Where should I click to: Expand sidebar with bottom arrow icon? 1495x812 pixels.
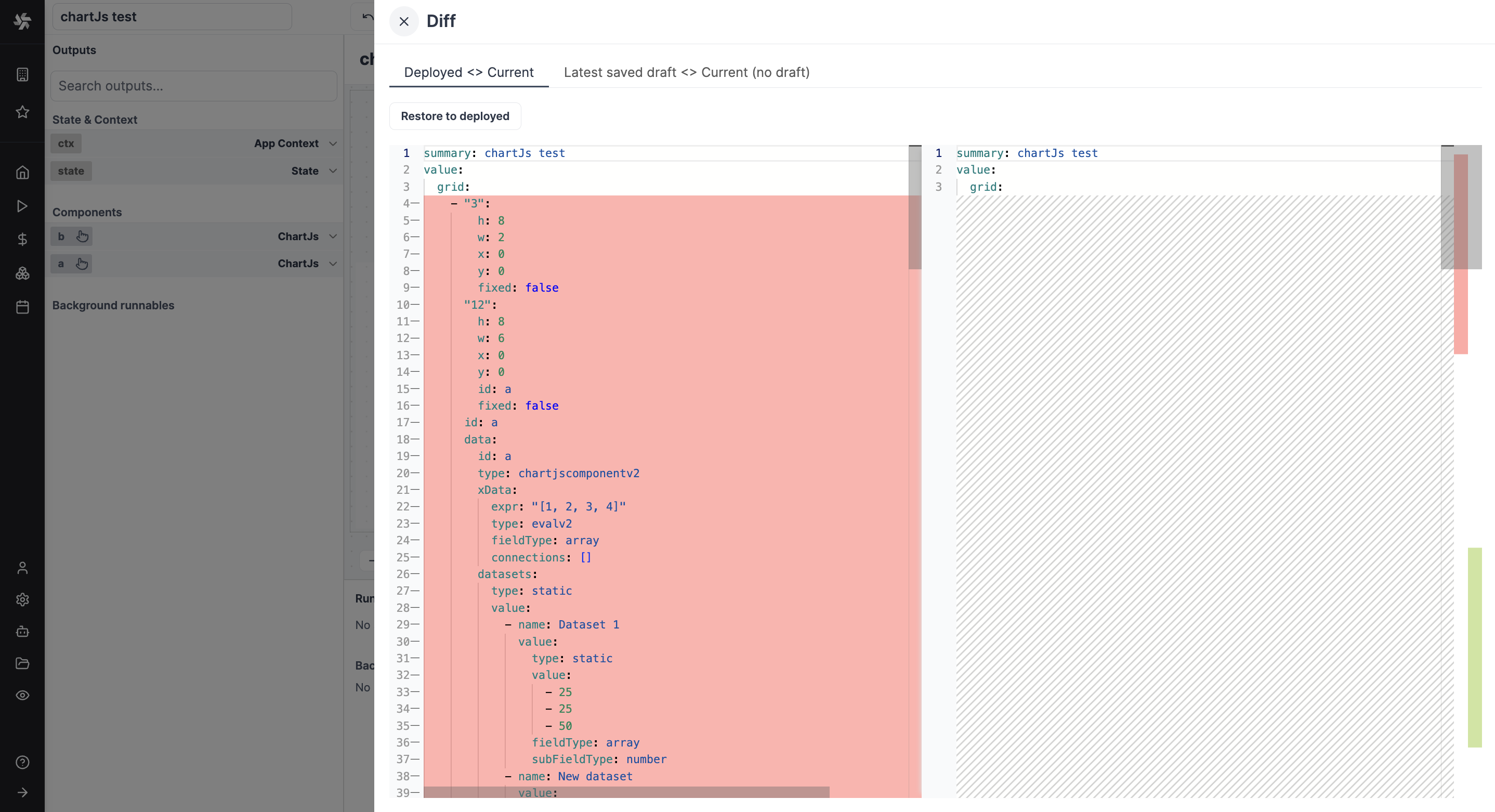[x=22, y=792]
